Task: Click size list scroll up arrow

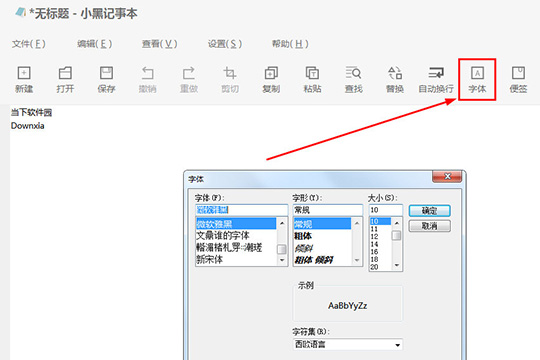Action: [x=397, y=223]
